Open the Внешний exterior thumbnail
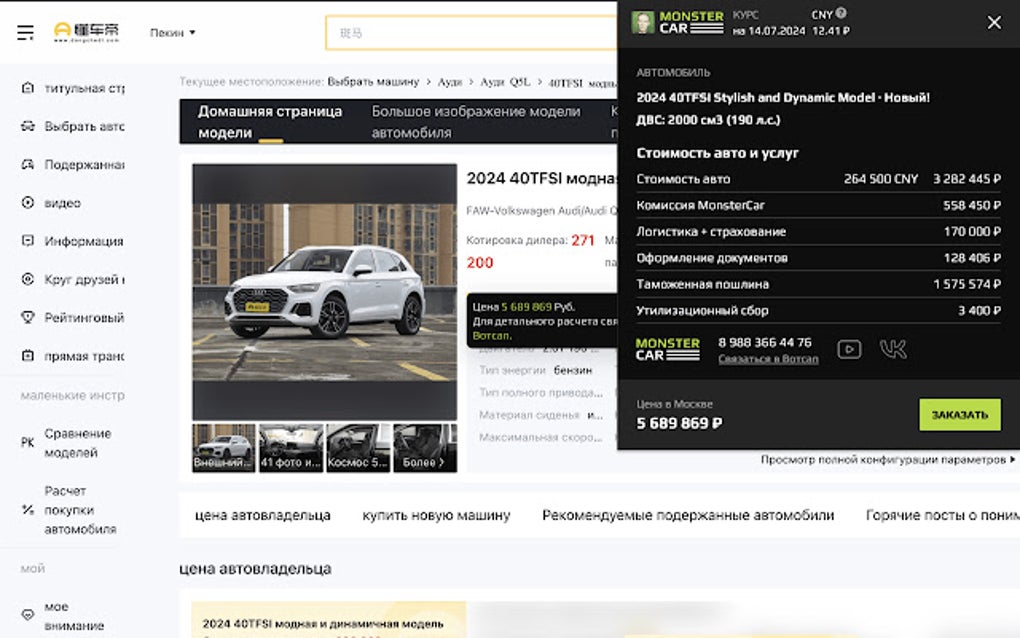The image size is (1020, 638). click(x=224, y=448)
